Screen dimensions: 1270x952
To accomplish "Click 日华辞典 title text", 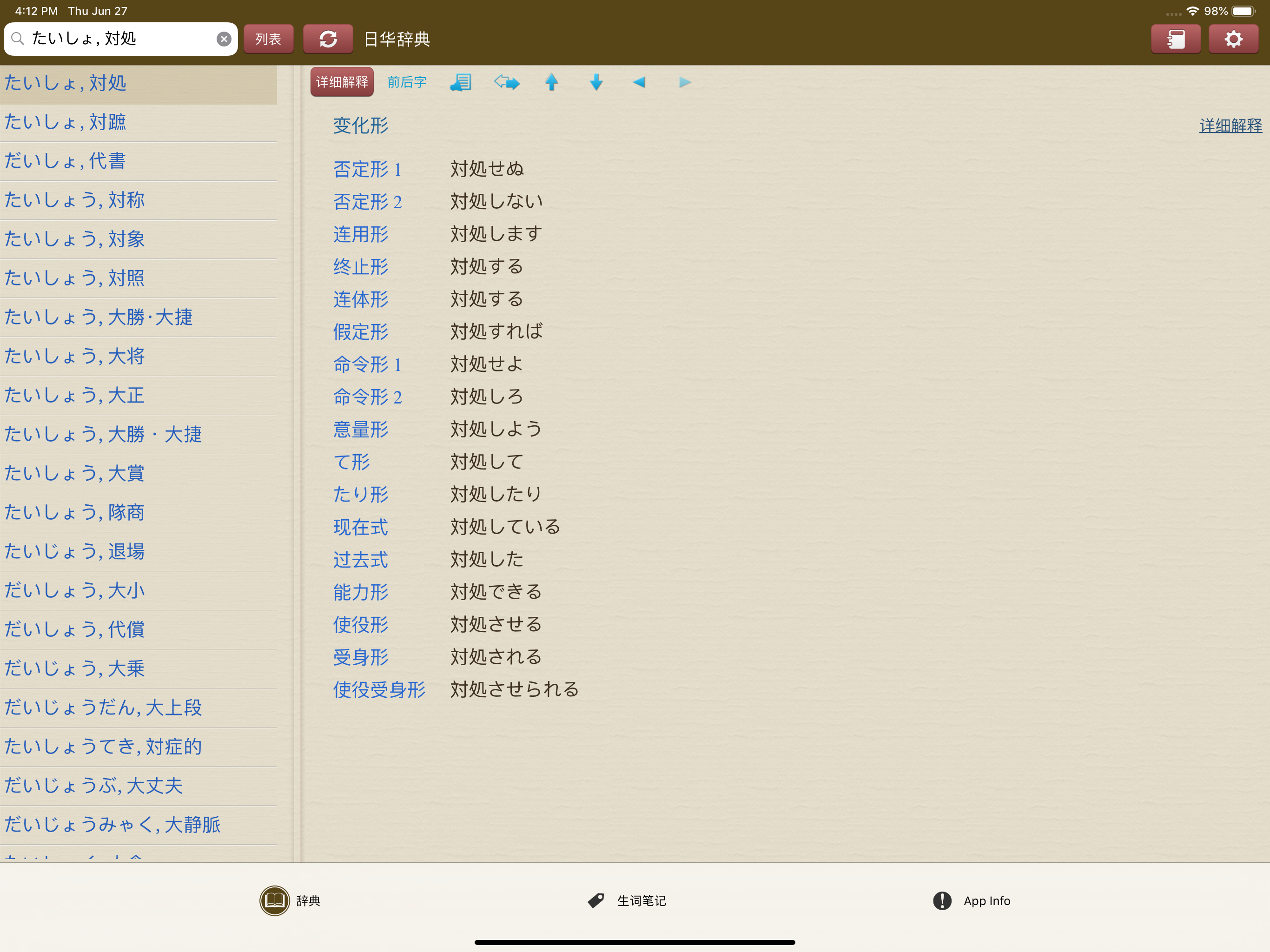I will [x=397, y=39].
